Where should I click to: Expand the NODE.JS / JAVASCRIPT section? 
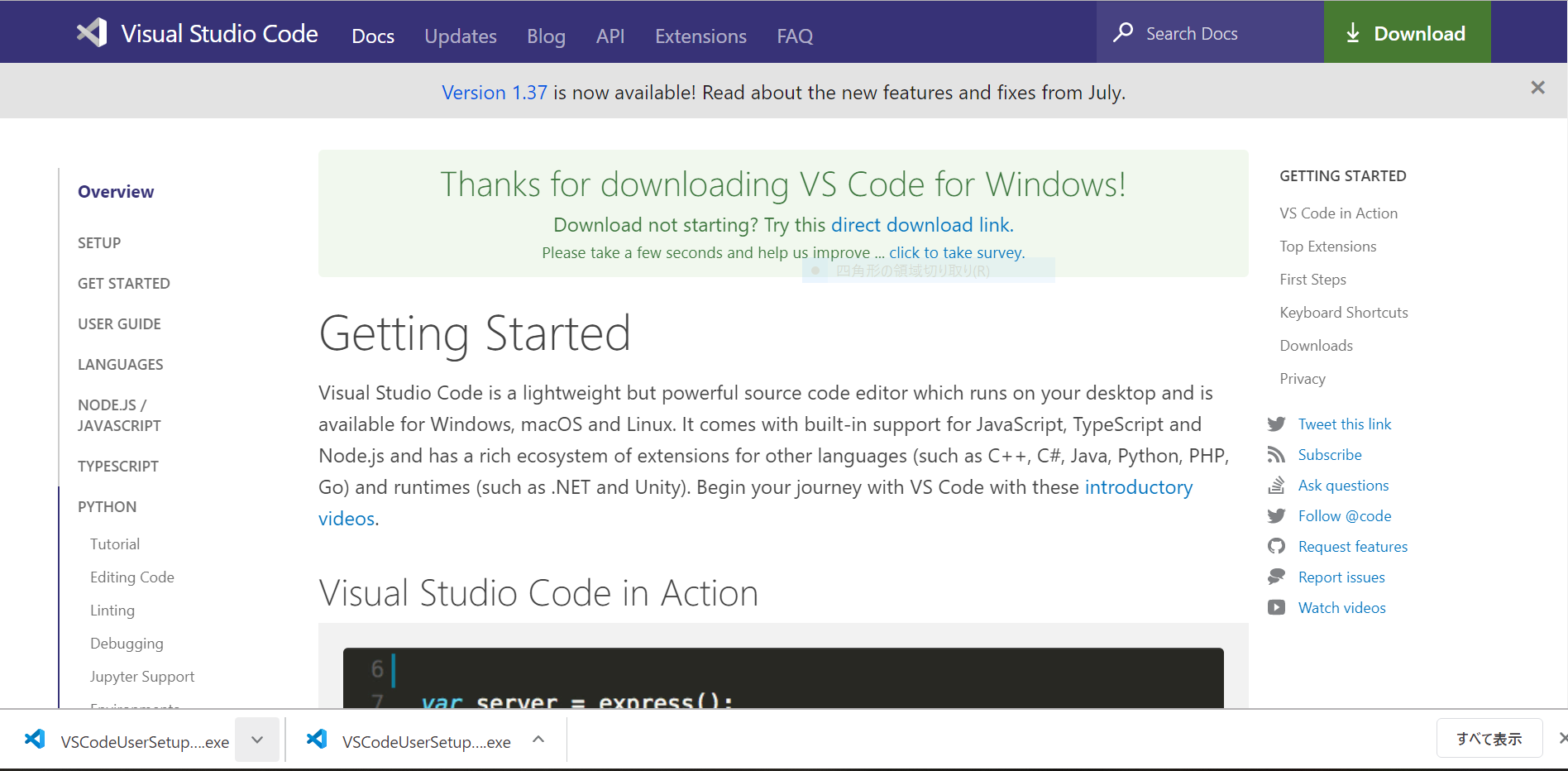[x=119, y=415]
